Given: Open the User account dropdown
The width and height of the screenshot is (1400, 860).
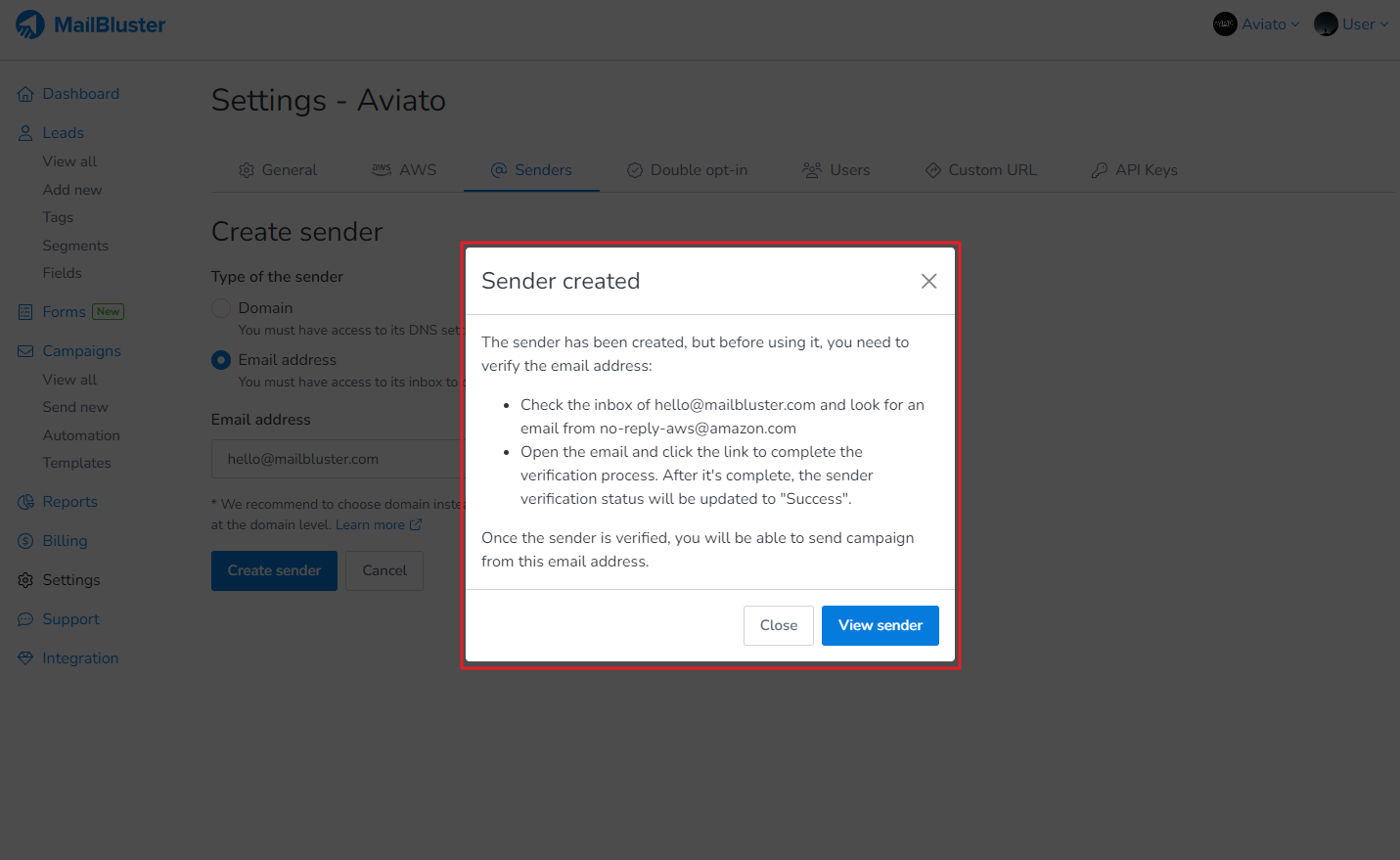Looking at the screenshot, I should coord(1351,24).
